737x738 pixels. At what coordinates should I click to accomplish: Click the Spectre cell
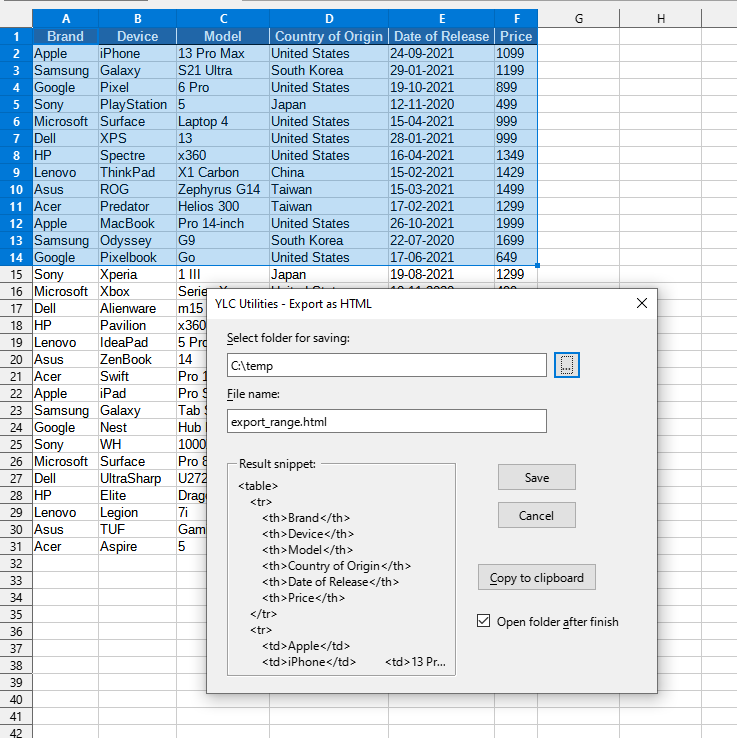coord(137,155)
